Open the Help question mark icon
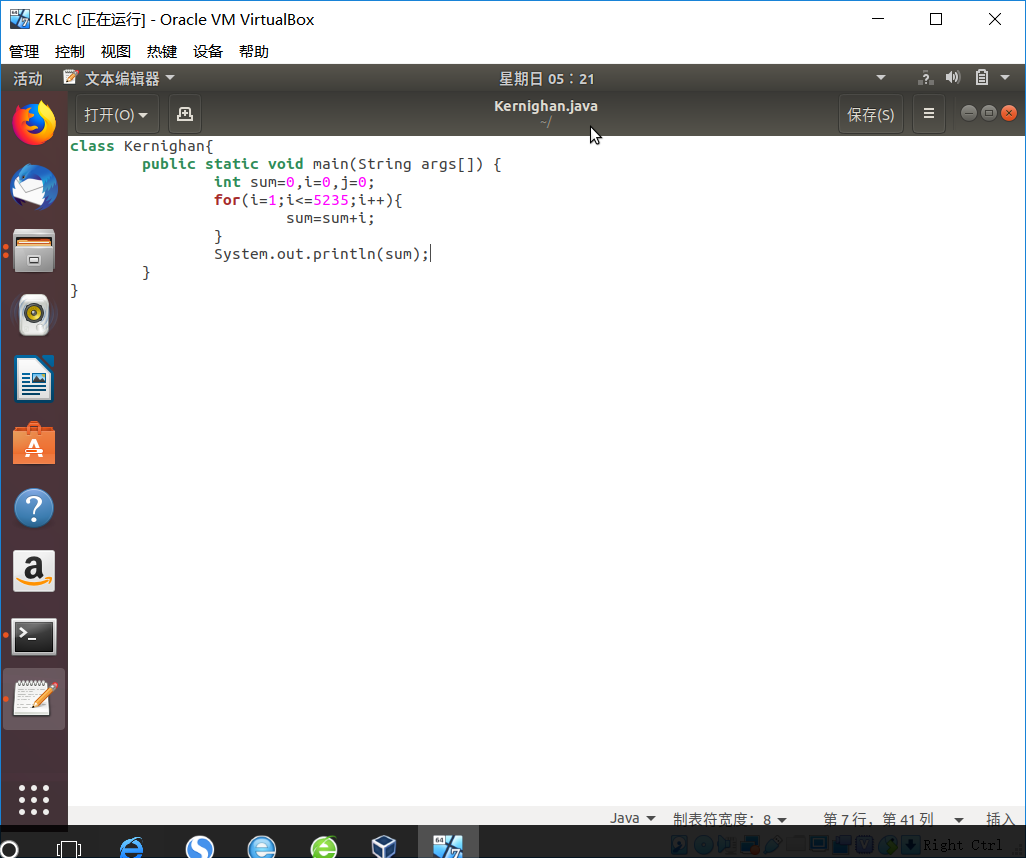This screenshot has width=1026, height=858. (x=34, y=508)
